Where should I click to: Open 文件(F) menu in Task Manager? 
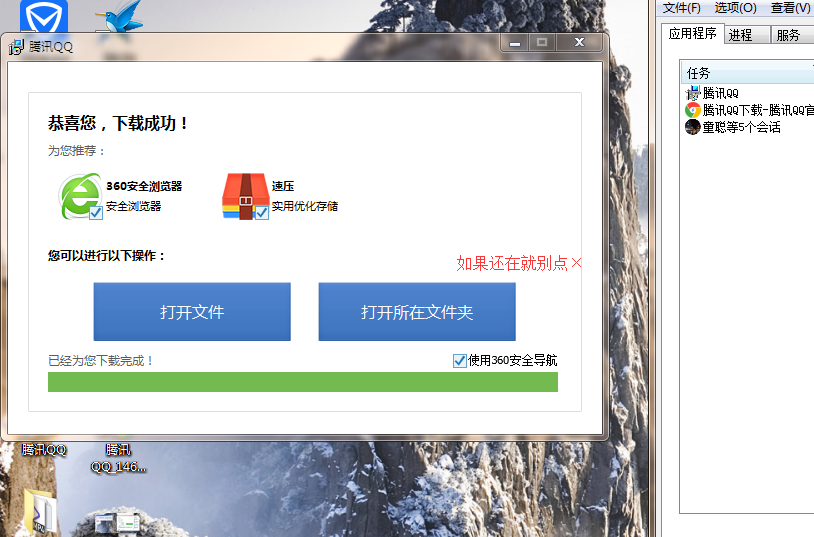coord(682,8)
